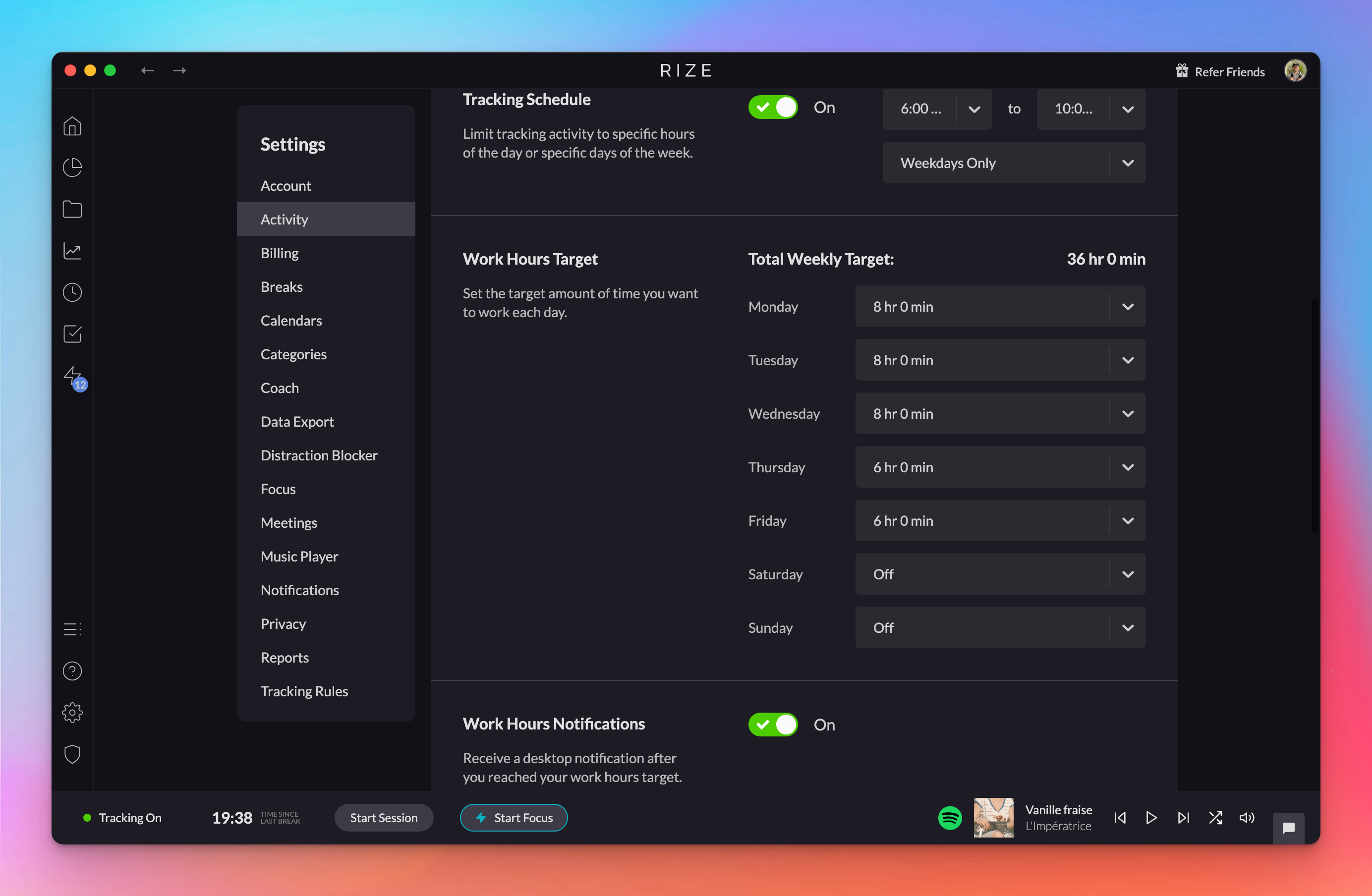Toggle shuffle playback

coord(1215,818)
